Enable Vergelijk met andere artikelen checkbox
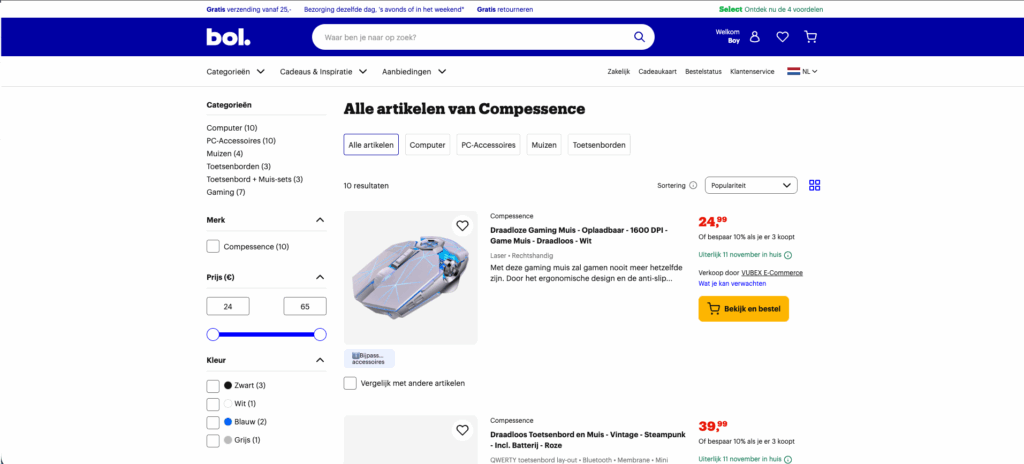 [350, 383]
